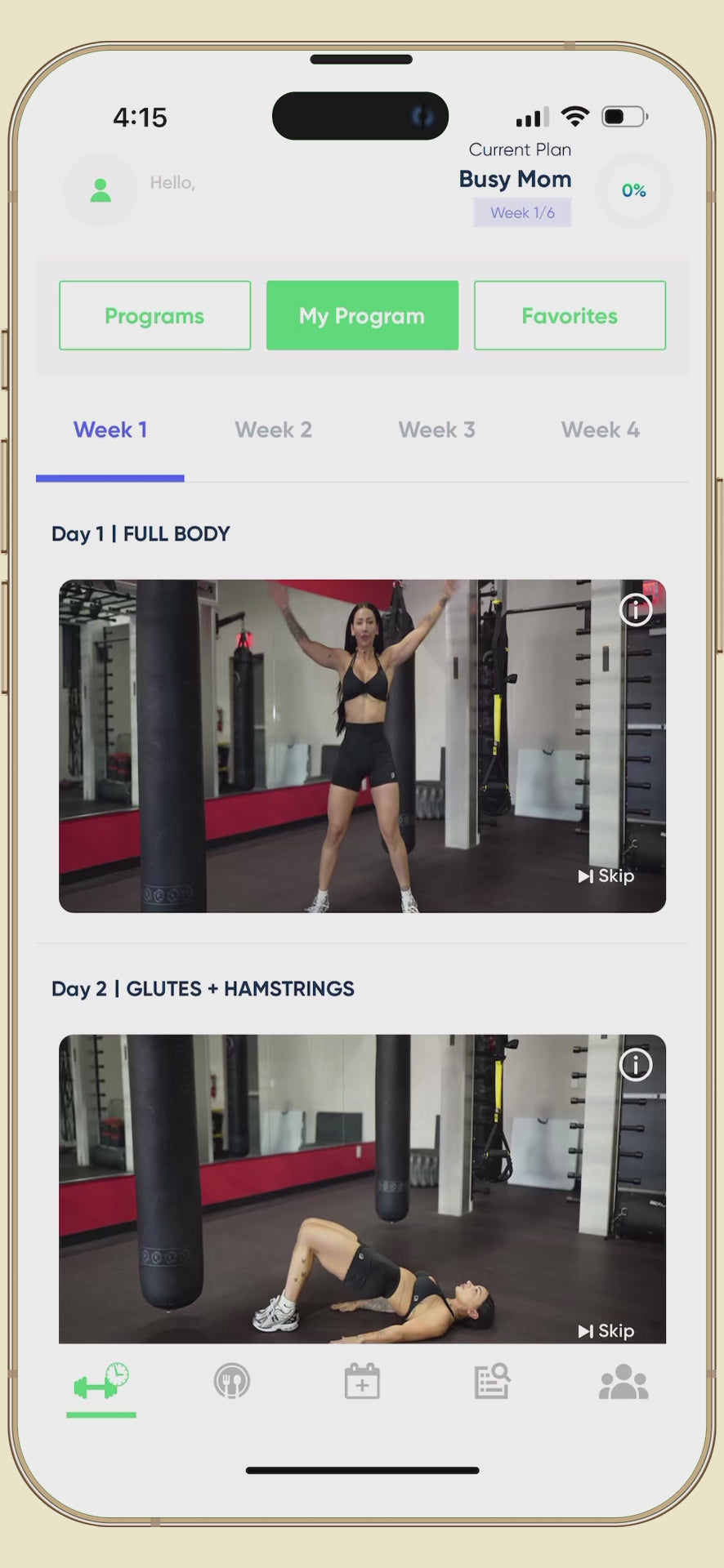Open the workouts dumbbell tab icon
The height and width of the screenshot is (1568, 724).
(x=101, y=1382)
